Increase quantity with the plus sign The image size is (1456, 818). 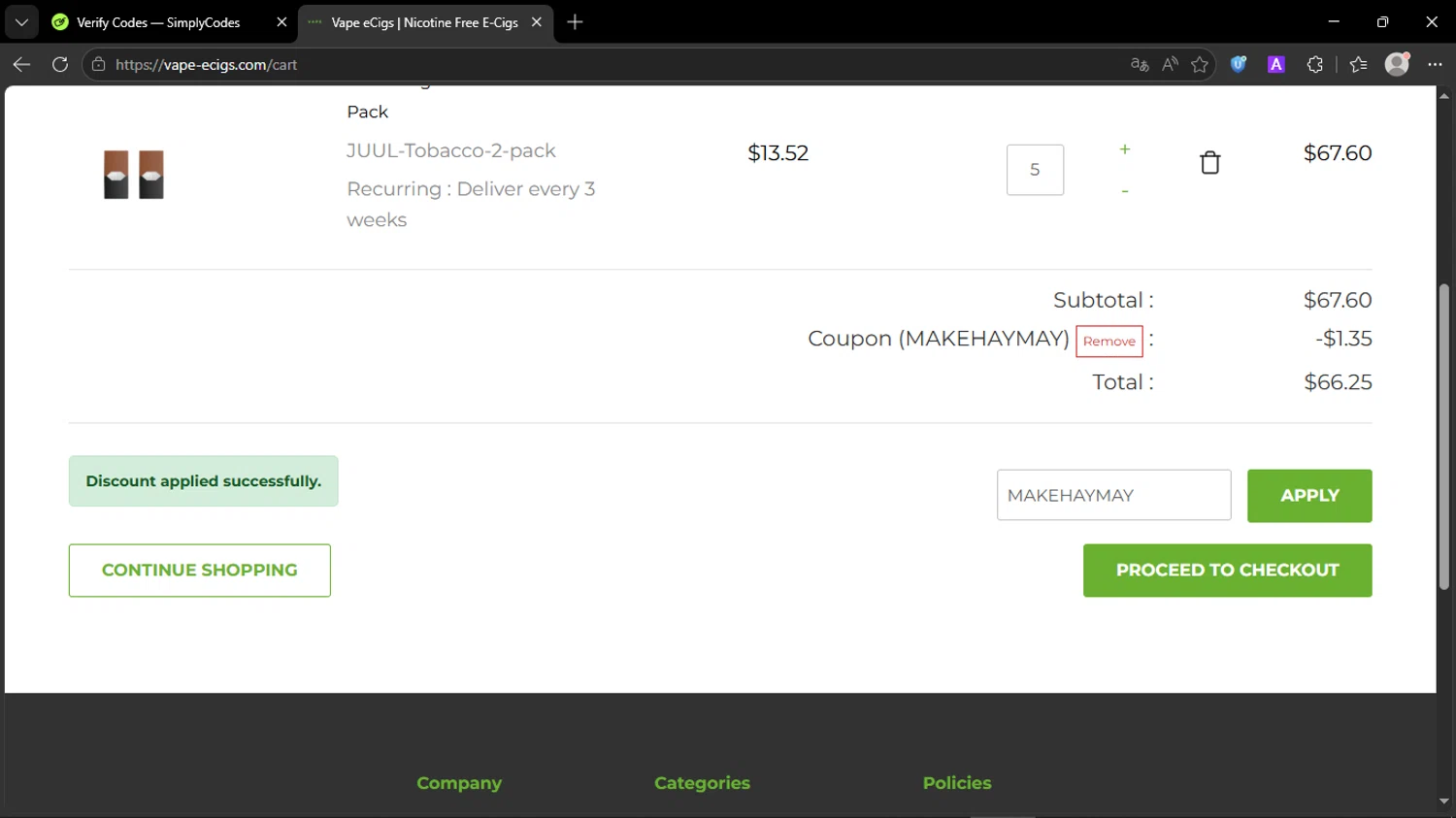(x=1124, y=149)
